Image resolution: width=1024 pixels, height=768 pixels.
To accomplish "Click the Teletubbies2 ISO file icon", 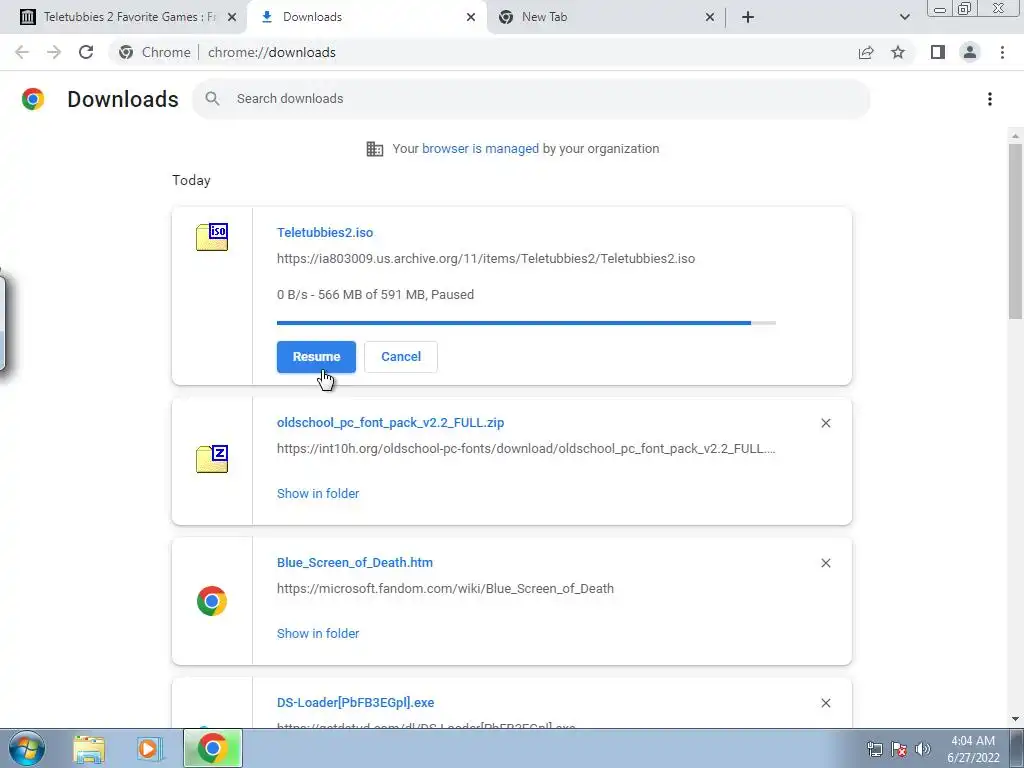I will tap(212, 236).
